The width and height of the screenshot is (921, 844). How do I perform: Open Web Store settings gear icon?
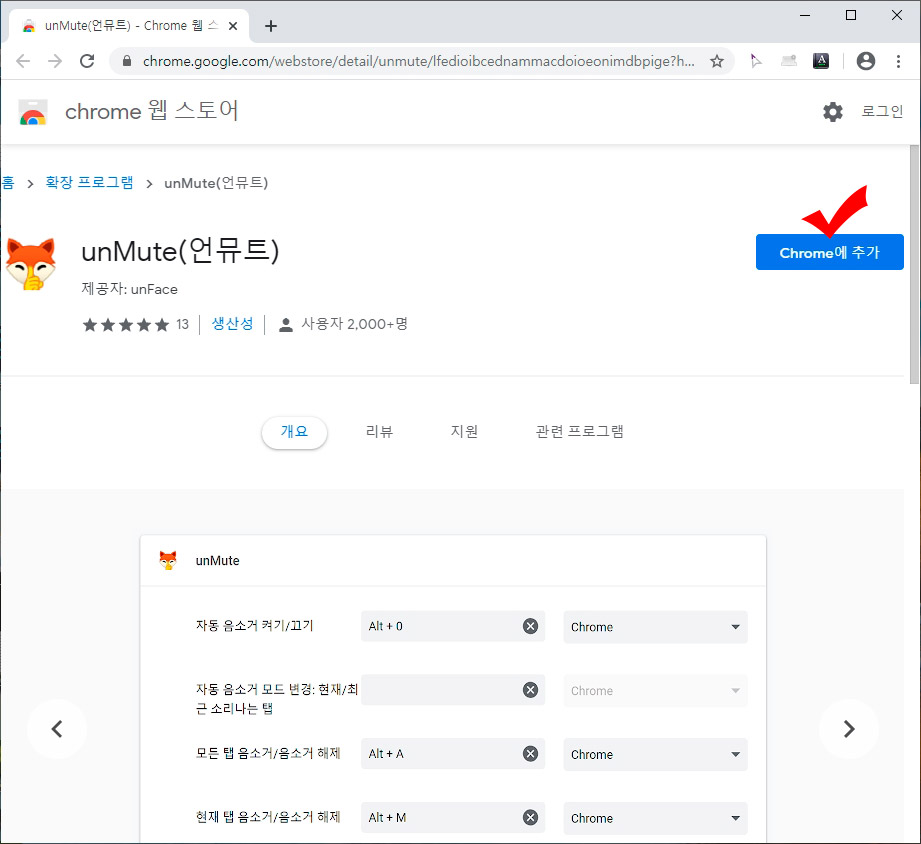832,112
